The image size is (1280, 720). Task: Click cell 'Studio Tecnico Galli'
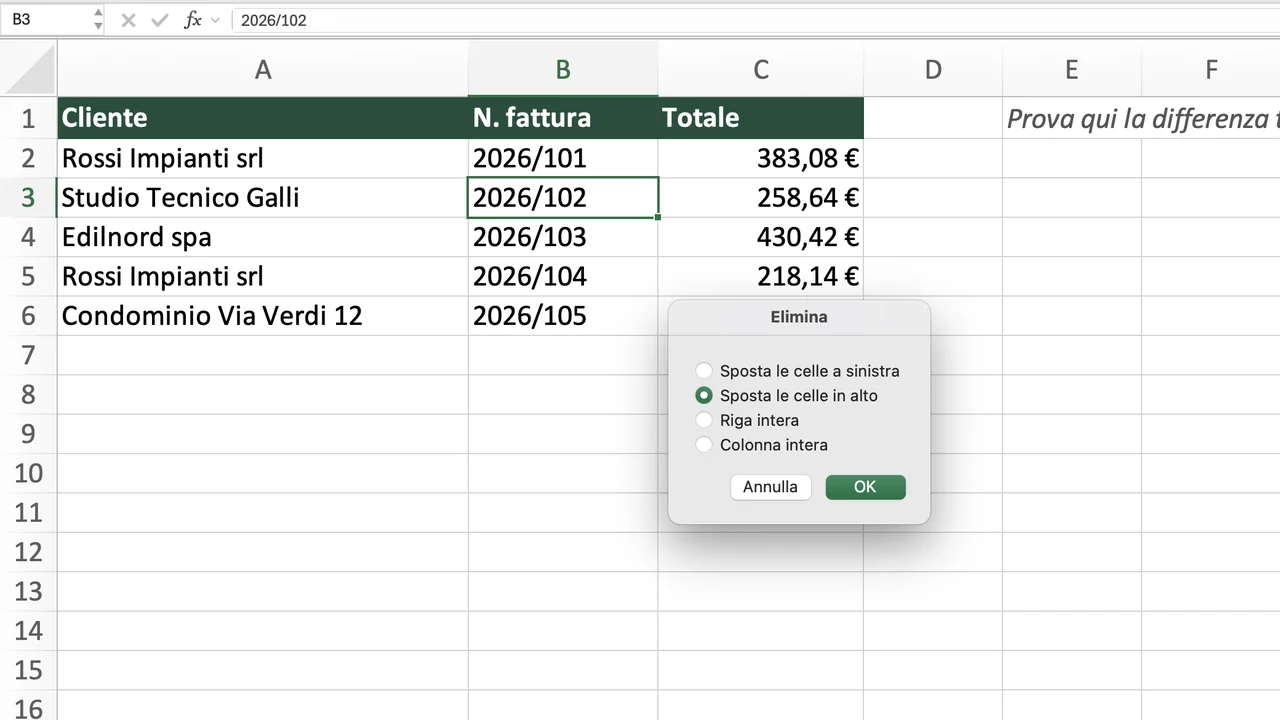(263, 197)
